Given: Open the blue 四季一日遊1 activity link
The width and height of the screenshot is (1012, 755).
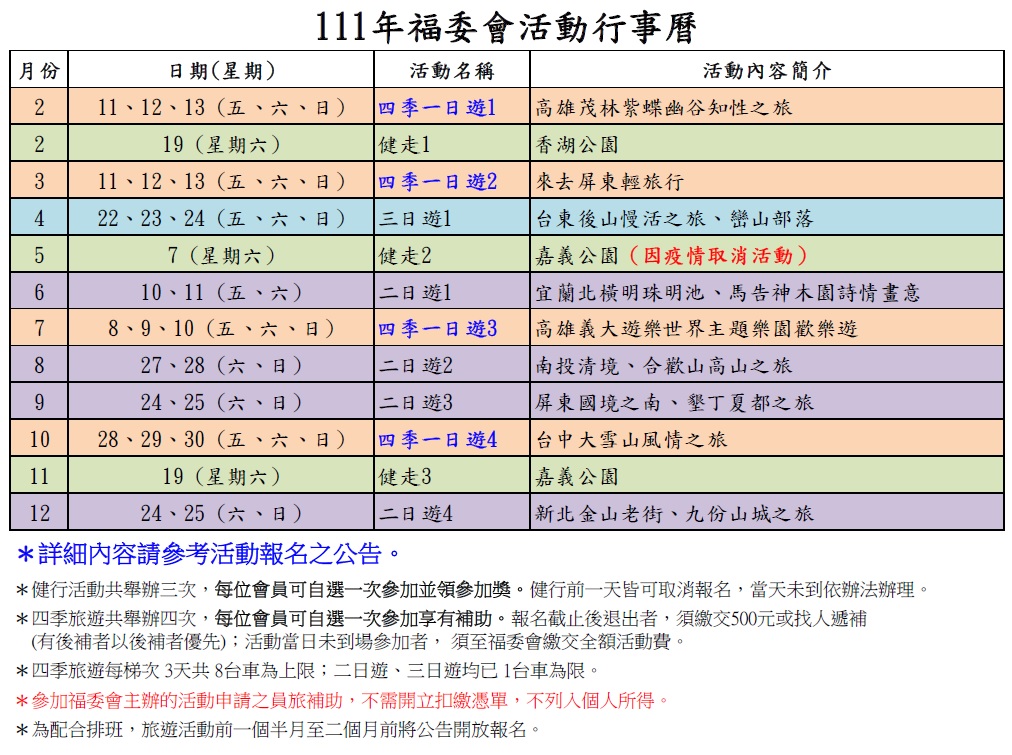Looking at the screenshot, I should click(x=437, y=108).
